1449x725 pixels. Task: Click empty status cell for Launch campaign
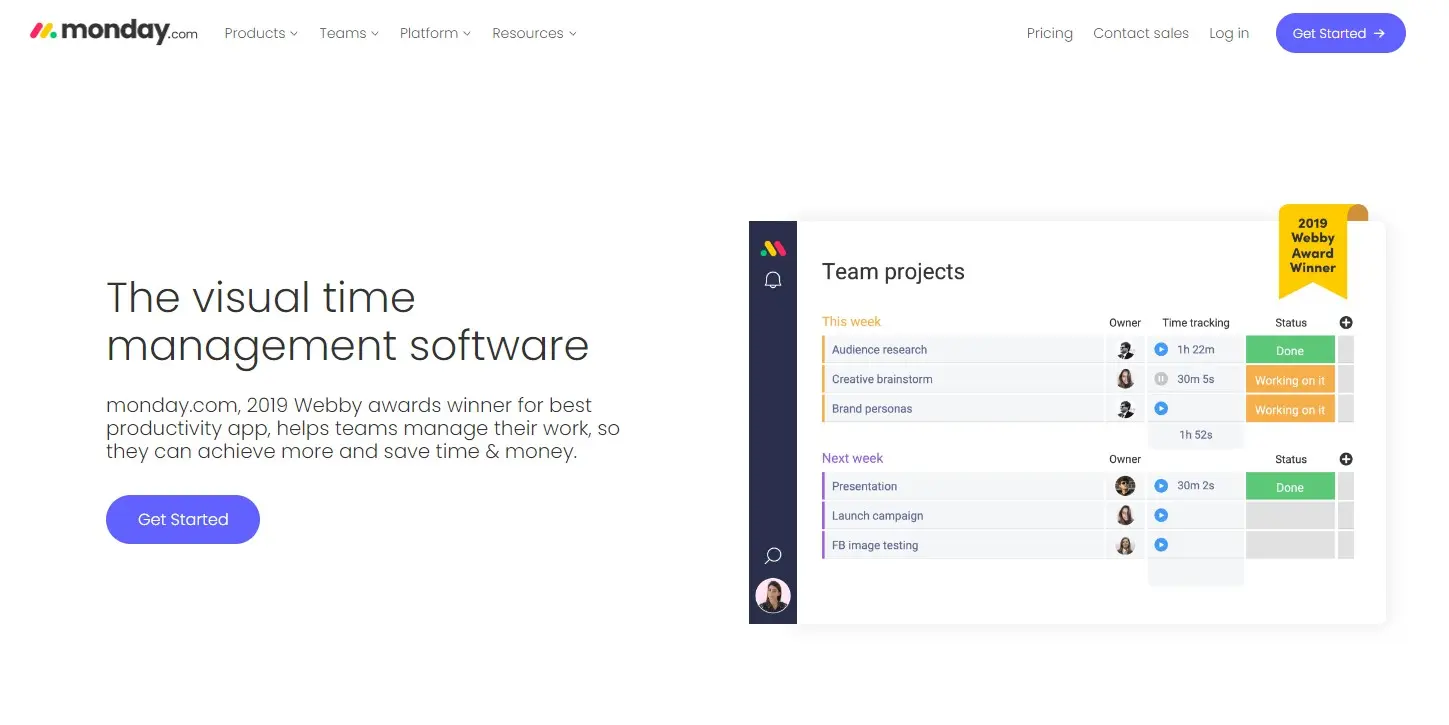pyautogui.click(x=1290, y=515)
